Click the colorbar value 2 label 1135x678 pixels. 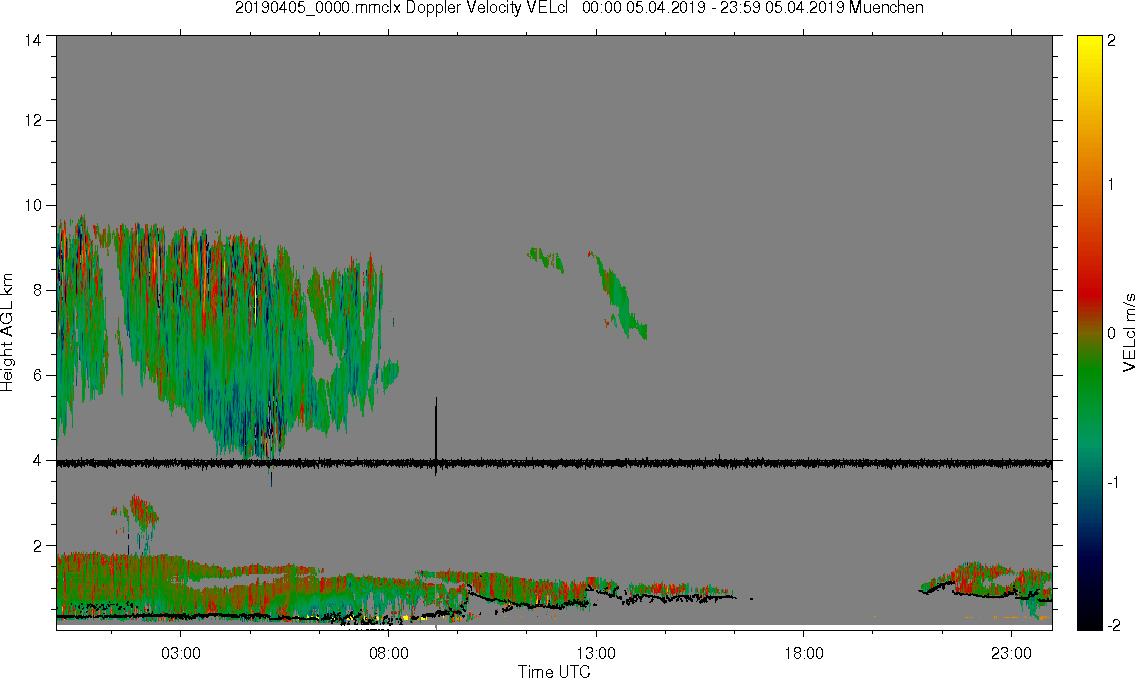coord(1111,41)
